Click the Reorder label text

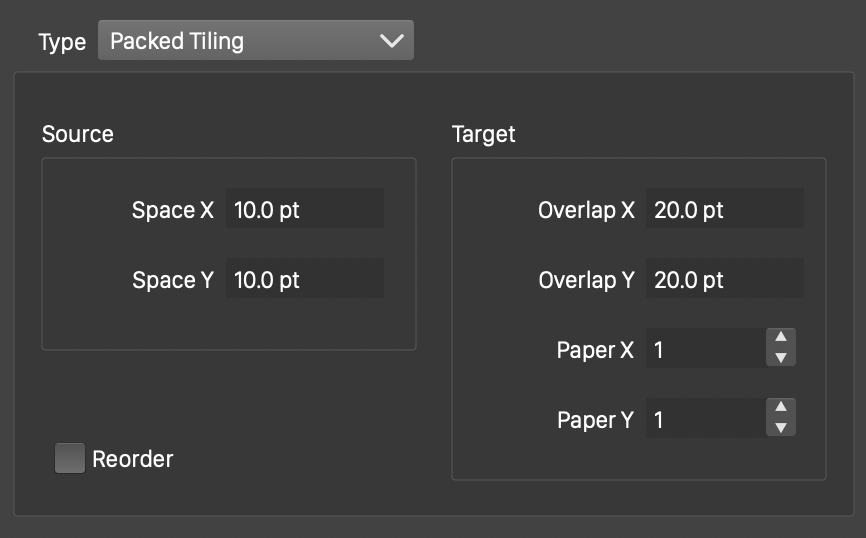[x=132, y=459]
